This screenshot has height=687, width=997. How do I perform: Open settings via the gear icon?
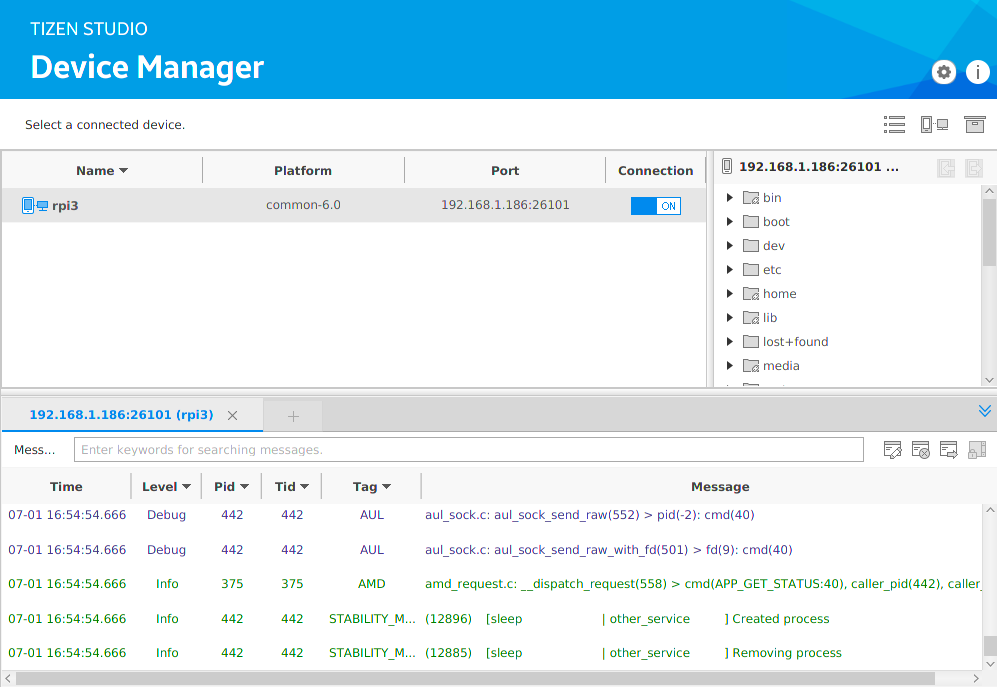(x=943, y=72)
